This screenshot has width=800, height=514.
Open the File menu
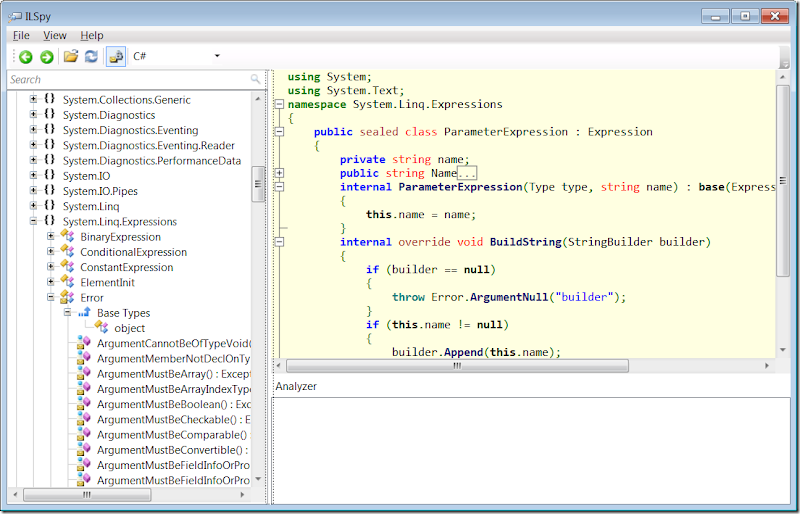[x=21, y=35]
